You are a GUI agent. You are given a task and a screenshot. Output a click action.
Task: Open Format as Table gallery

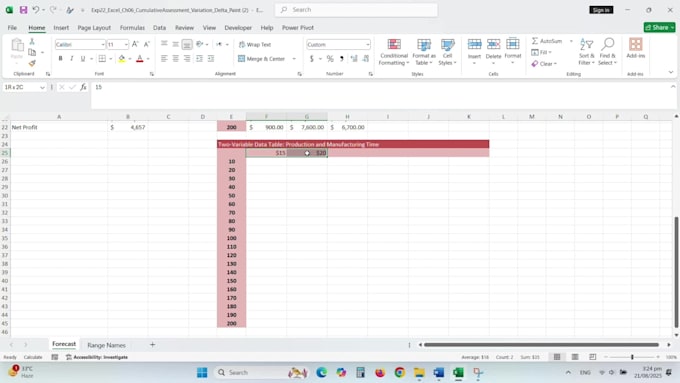coord(424,52)
